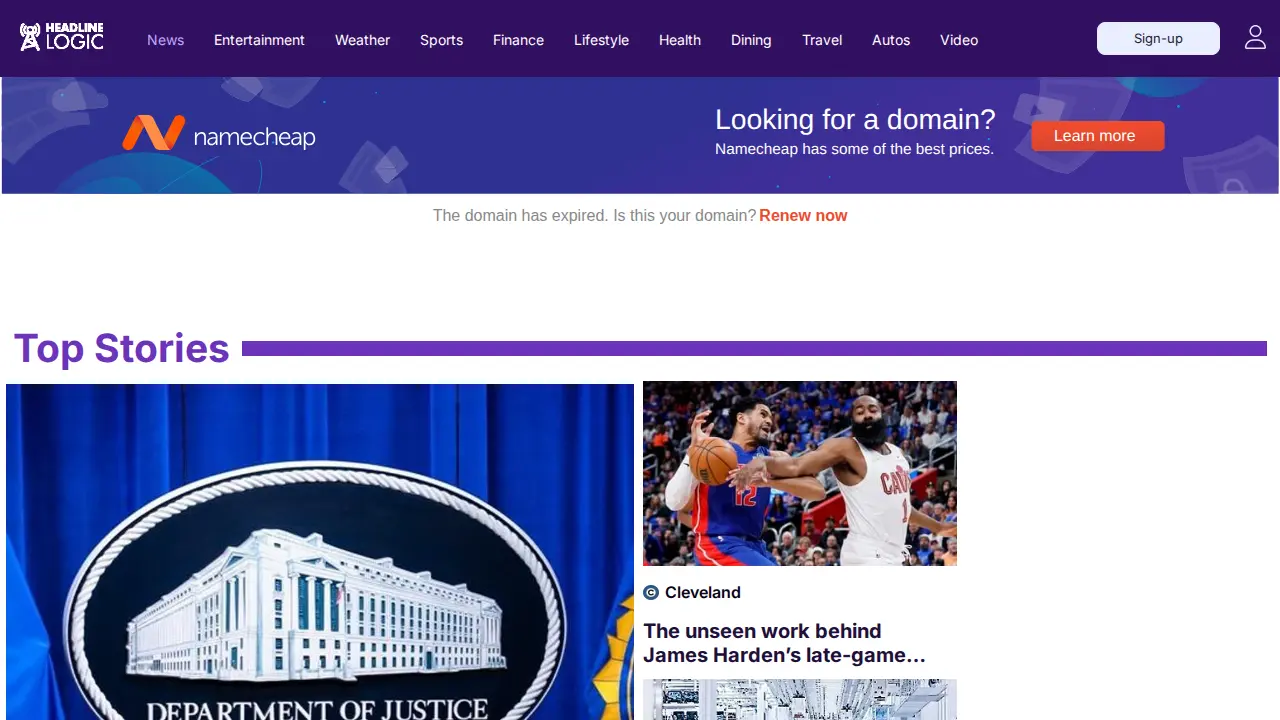Open the Health section
The height and width of the screenshot is (720, 1280).
(x=680, y=40)
